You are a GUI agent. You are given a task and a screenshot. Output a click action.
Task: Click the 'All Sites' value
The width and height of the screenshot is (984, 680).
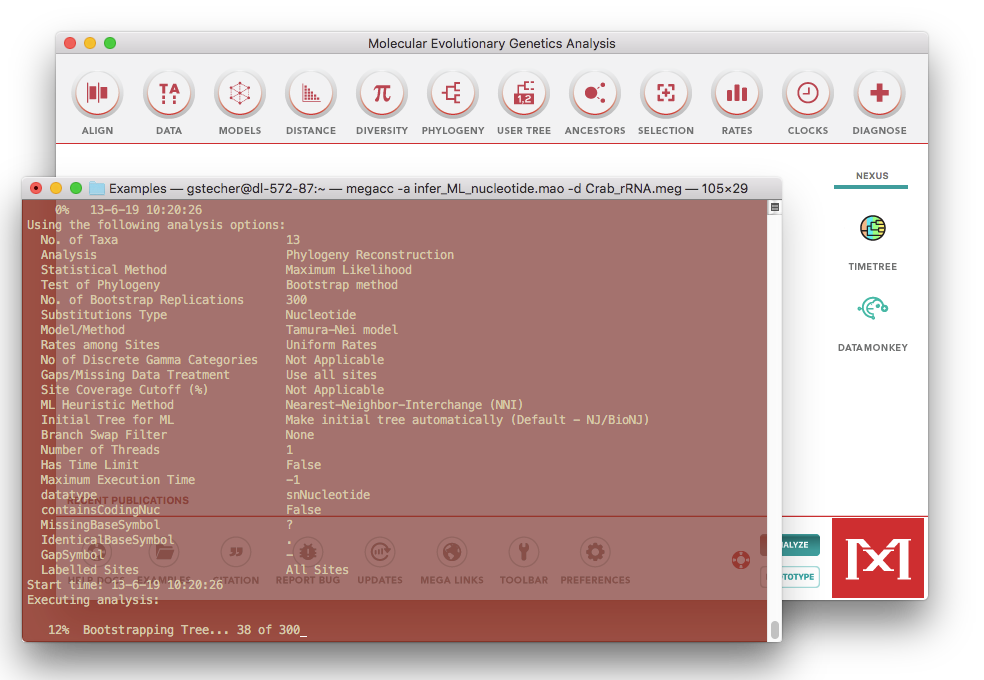(317, 570)
